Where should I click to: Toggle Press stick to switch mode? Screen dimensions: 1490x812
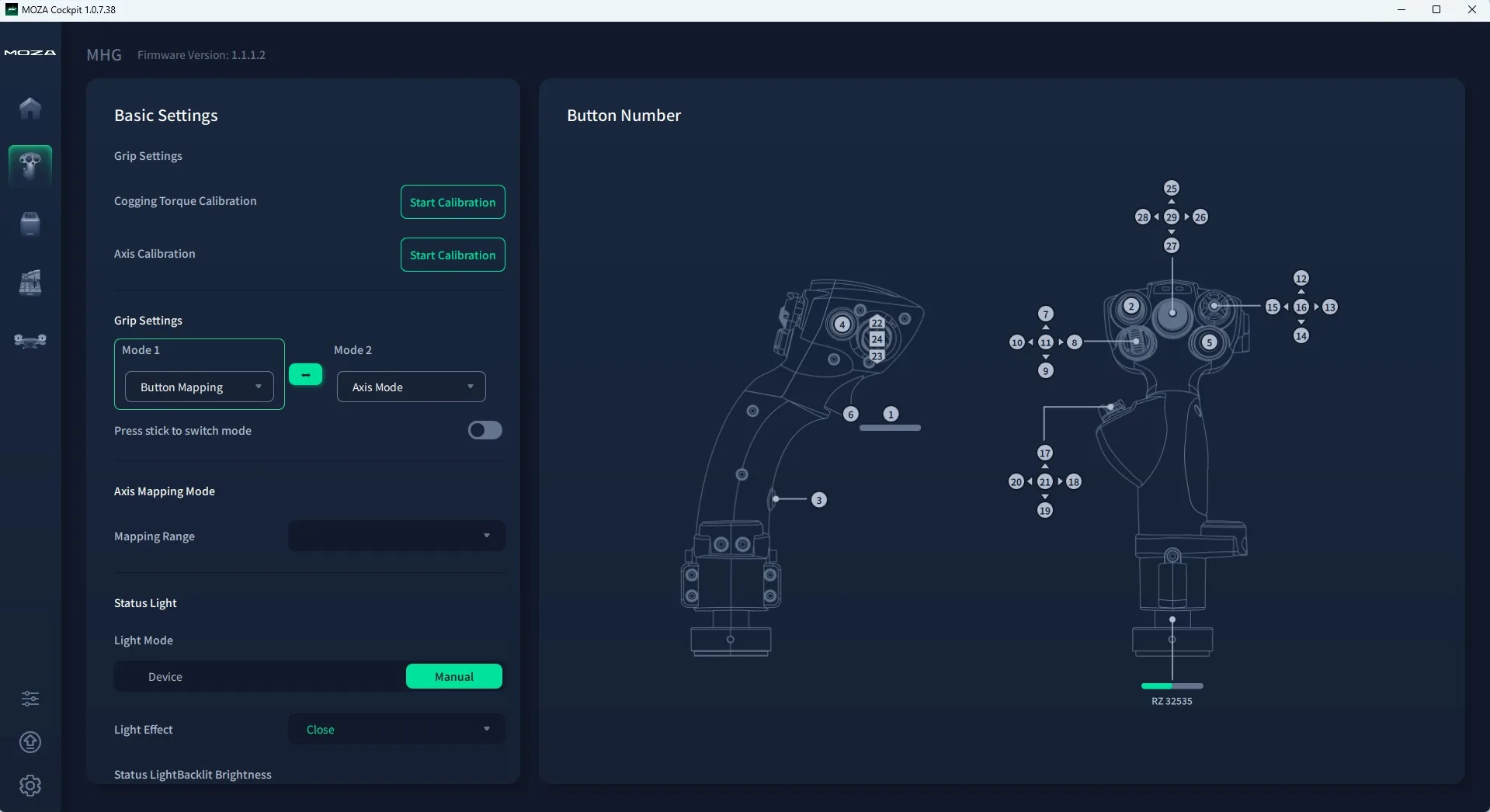click(485, 430)
